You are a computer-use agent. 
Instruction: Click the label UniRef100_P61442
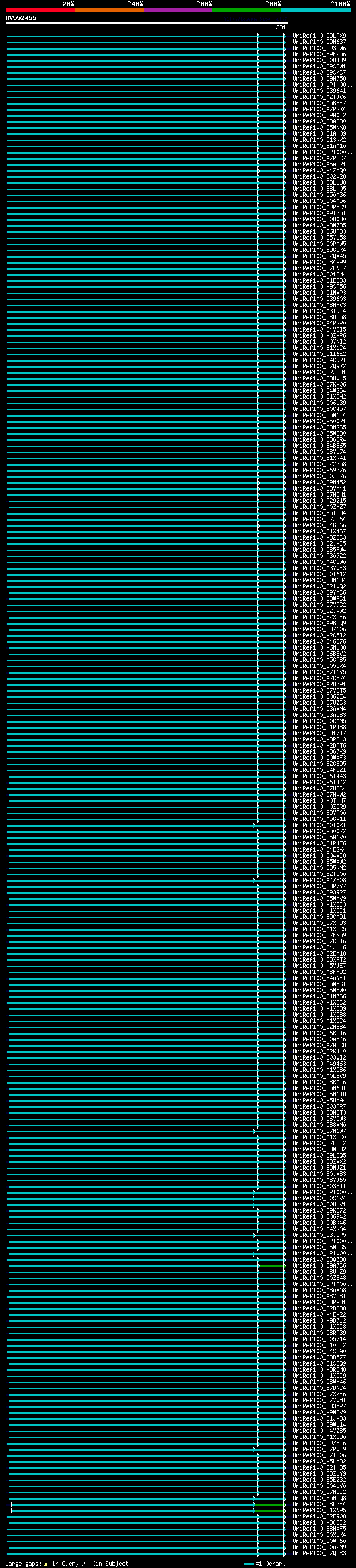tap(319, 782)
